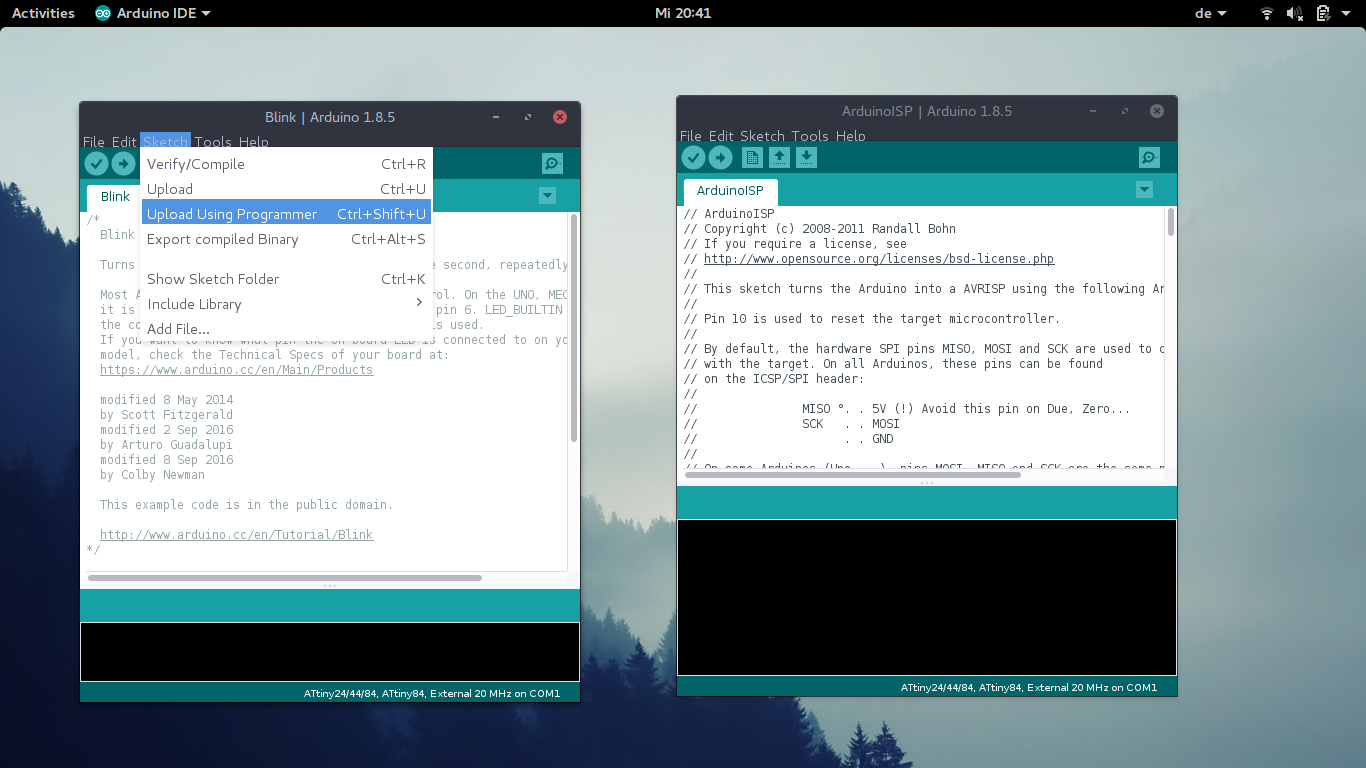Screen dimensions: 1366x768
Task: Click the vertical scrollbar in Blink editor
Action: click(574, 327)
